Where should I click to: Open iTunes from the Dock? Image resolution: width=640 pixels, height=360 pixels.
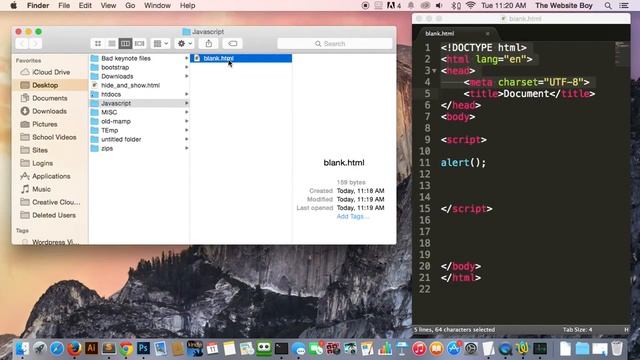click(419, 349)
